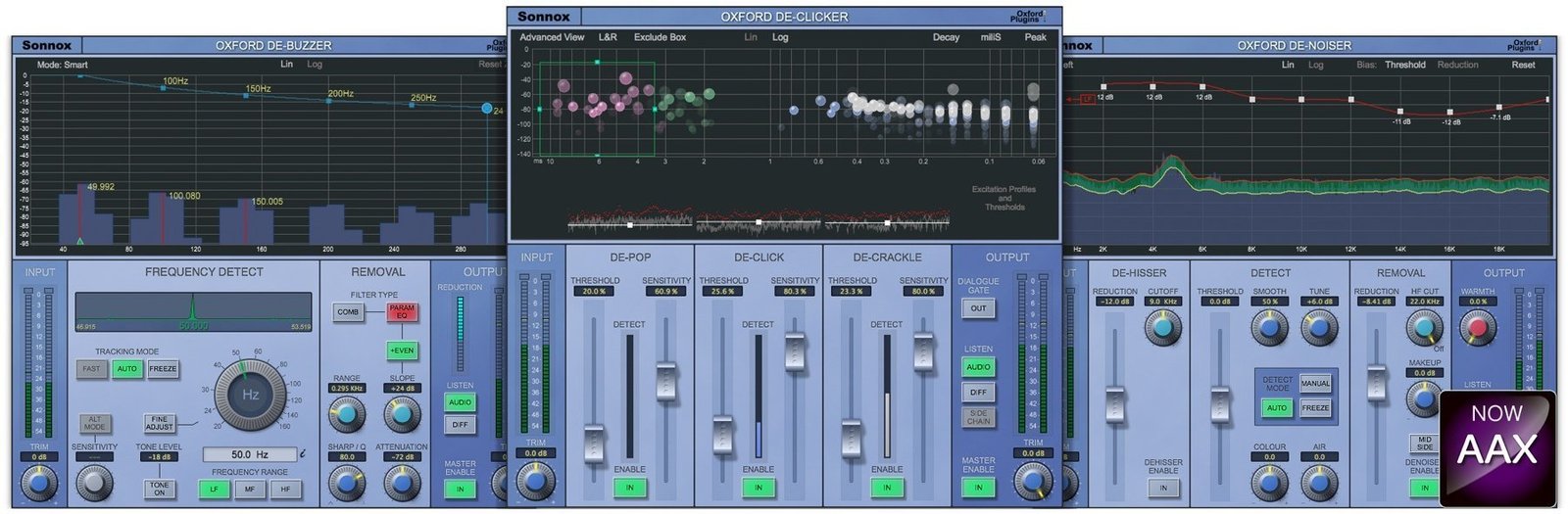The image size is (1568, 514).
Task: Open the Advanced View option in De-Clicker
Action: 552,37
